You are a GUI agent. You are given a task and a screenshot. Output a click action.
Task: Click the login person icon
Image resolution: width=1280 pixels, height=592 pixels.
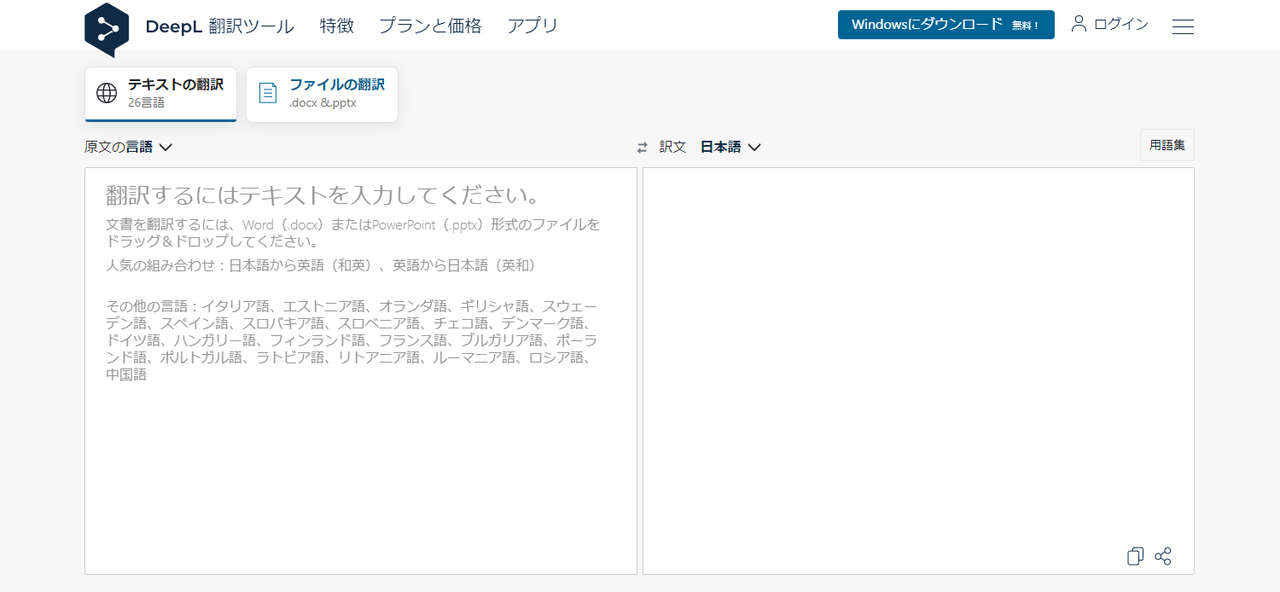[1079, 24]
